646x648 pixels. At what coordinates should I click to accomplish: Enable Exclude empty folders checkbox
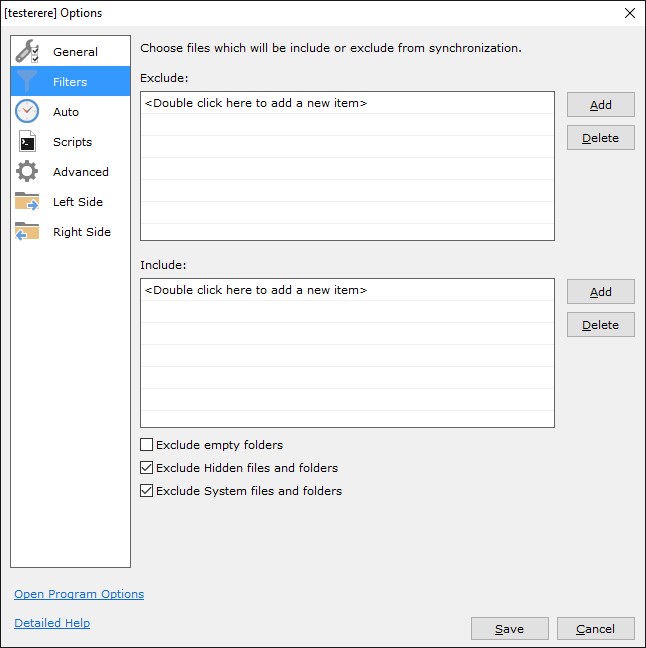(147, 445)
